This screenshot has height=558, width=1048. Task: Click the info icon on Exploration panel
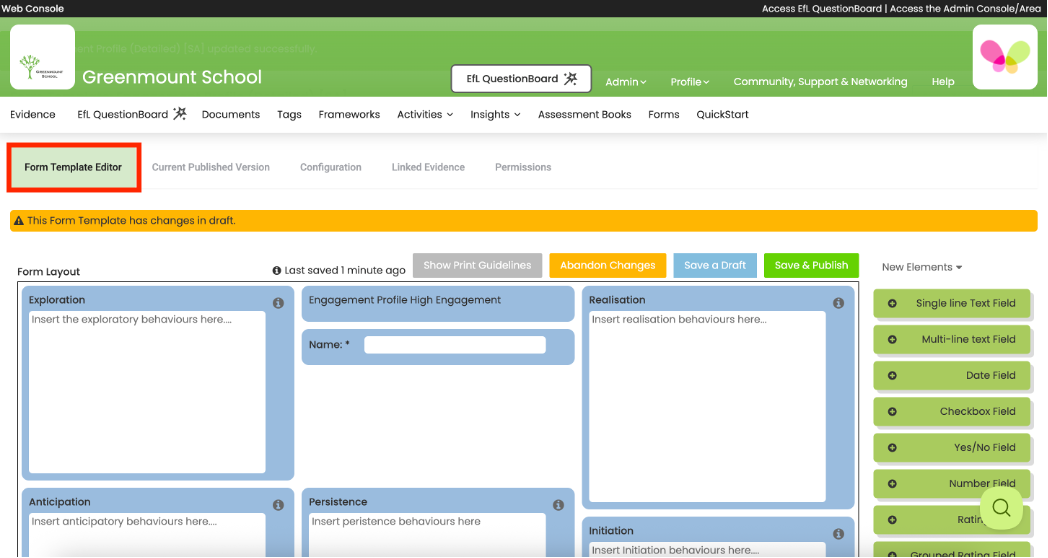[x=278, y=303]
